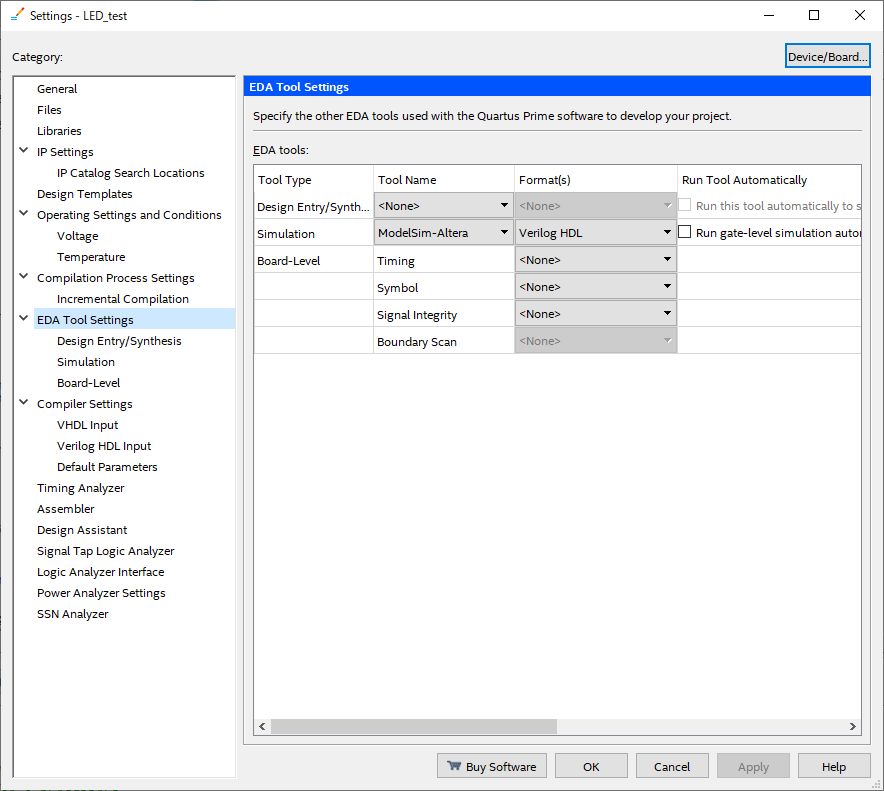Select the General category
The width and height of the screenshot is (884, 791).
pyautogui.click(x=57, y=89)
